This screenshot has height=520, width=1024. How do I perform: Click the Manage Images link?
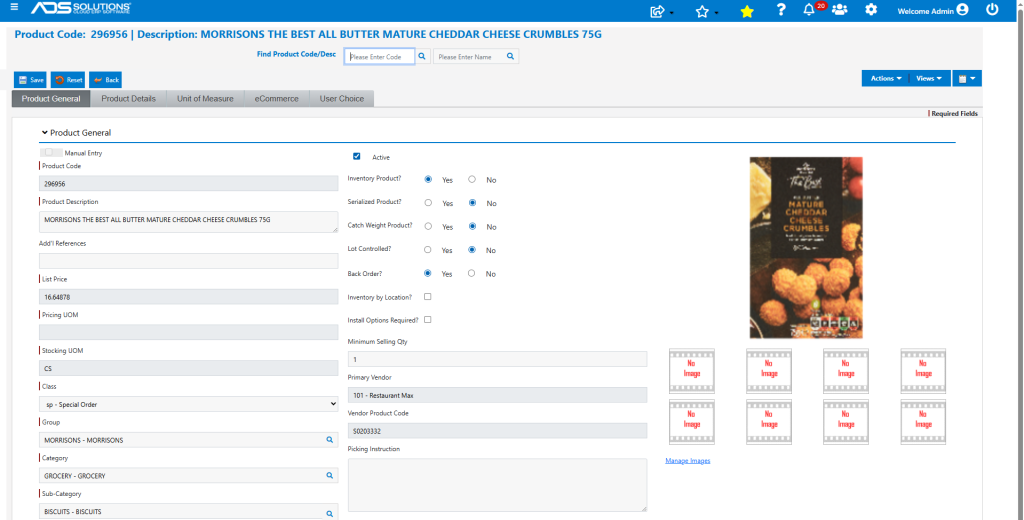(x=688, y=461)
